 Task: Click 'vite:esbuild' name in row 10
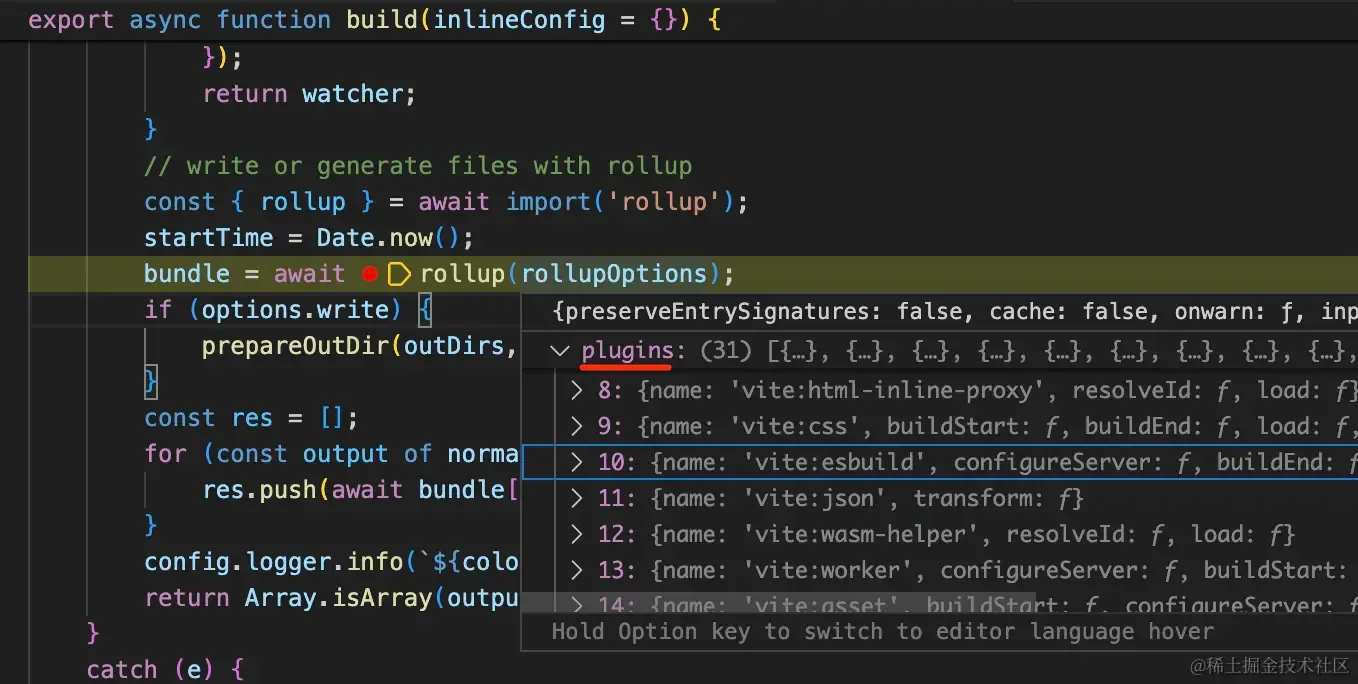click(834, 462)
